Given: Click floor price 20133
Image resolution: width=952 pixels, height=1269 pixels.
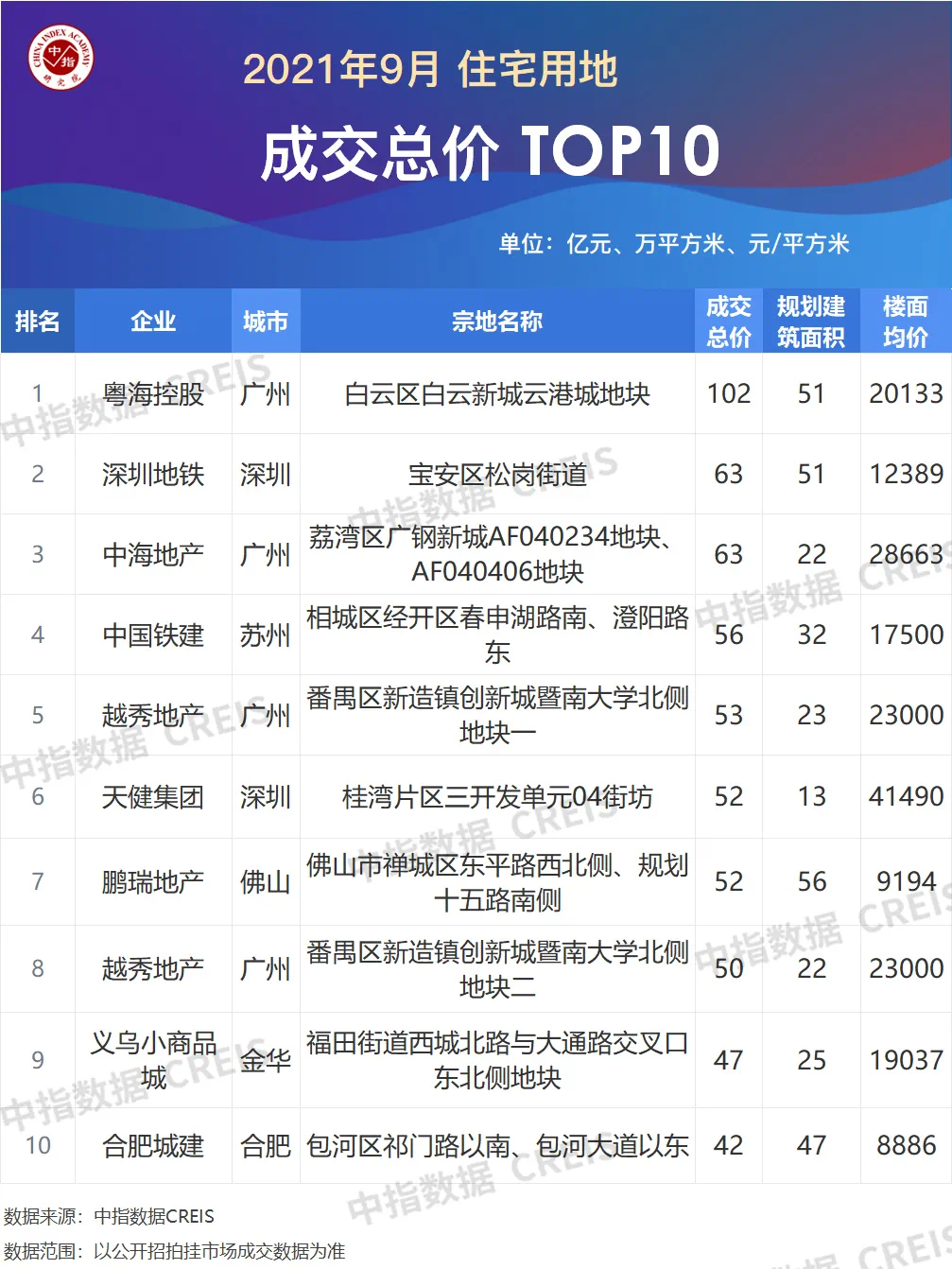Looking at the screenshot, I should click(x=906, y=394).
